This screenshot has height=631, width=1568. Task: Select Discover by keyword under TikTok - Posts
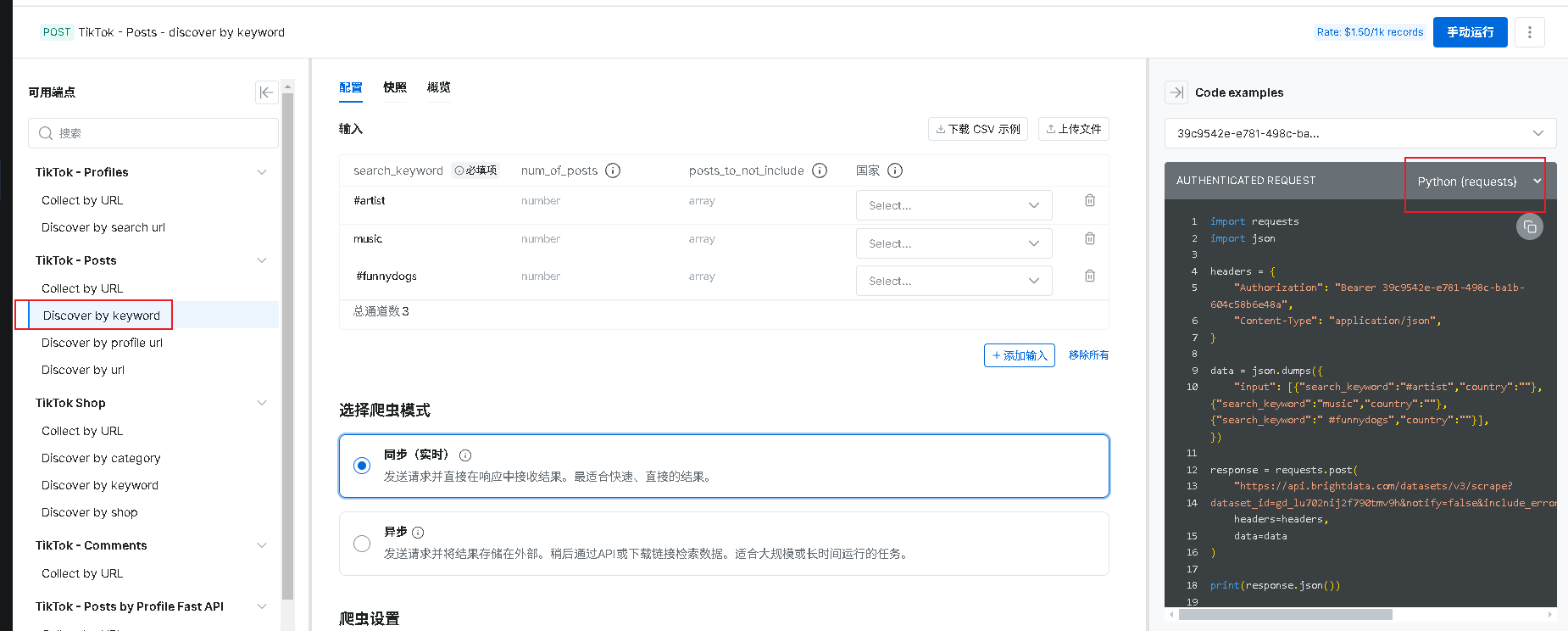[x=102, y=315]
